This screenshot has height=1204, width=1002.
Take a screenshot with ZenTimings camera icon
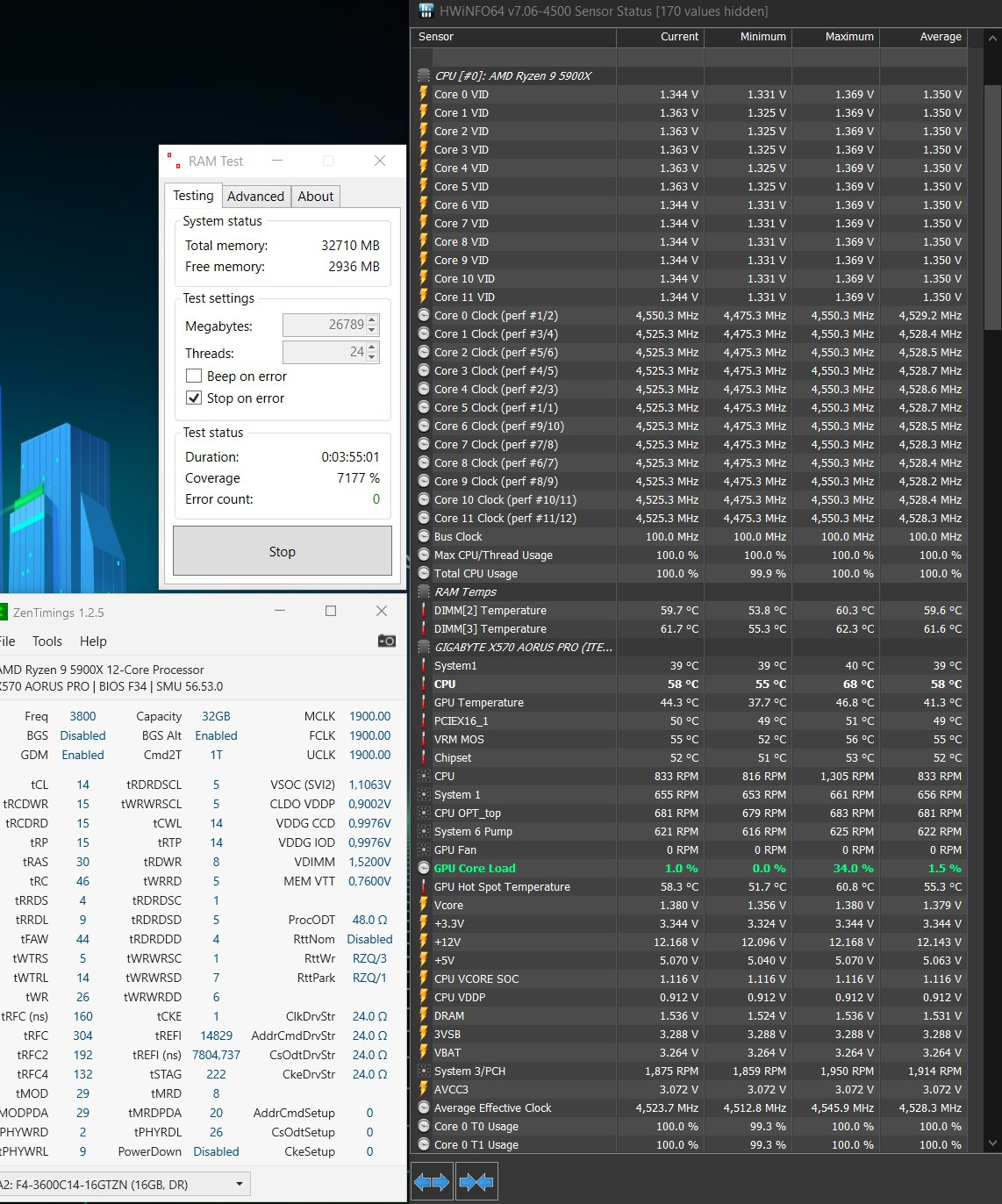[386, 641]
